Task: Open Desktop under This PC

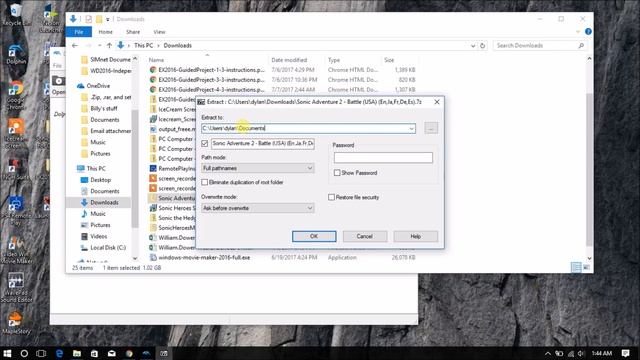Action: 100,180
